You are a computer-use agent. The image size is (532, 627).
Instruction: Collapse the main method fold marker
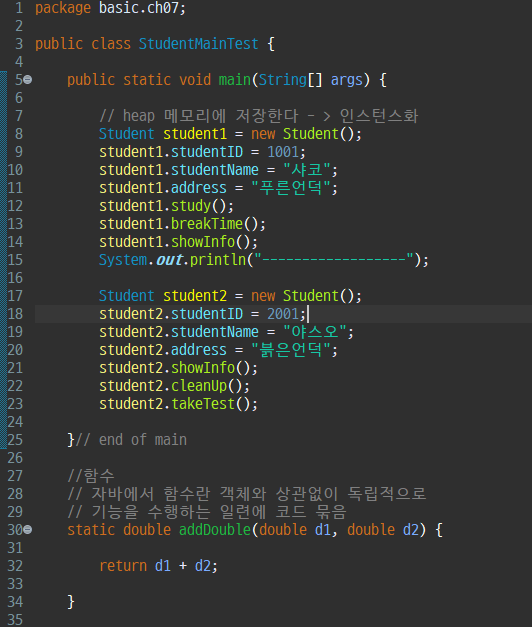[28, 80]
